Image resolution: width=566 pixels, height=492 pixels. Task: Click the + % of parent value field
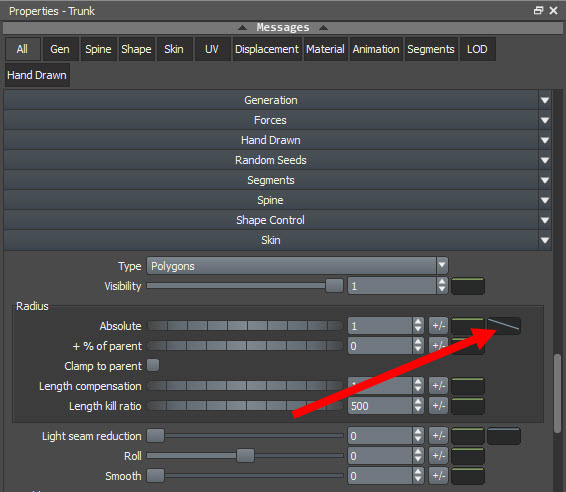[x=381, y=346]
